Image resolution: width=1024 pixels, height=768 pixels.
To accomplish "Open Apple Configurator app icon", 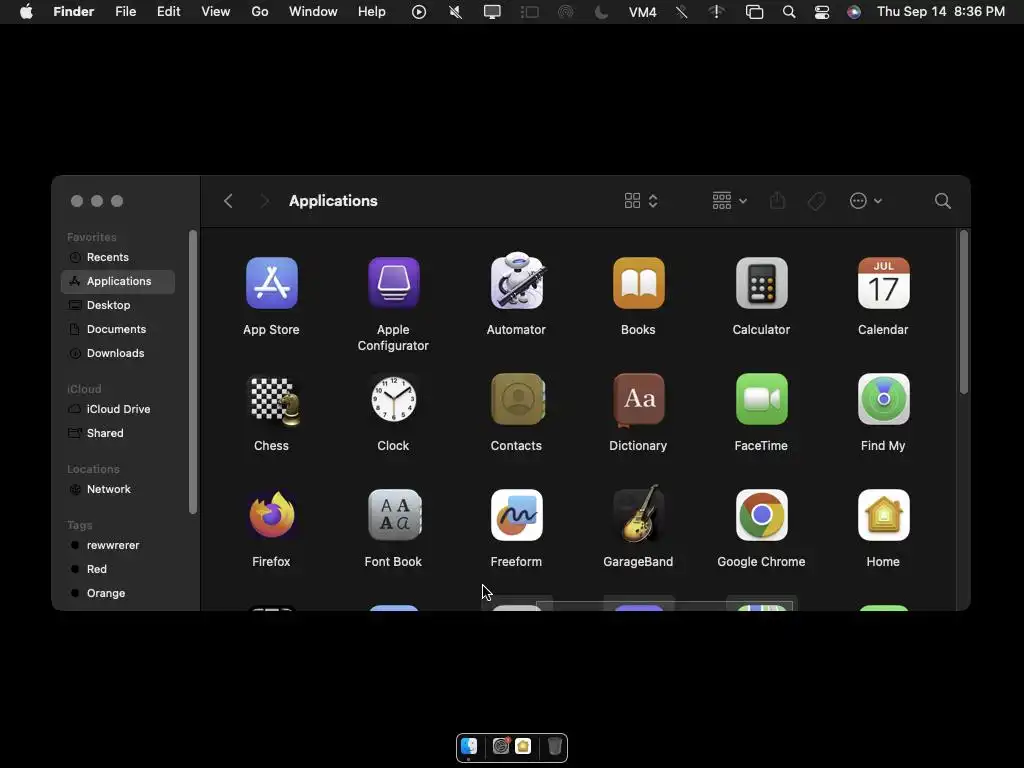I will (394, 283).
